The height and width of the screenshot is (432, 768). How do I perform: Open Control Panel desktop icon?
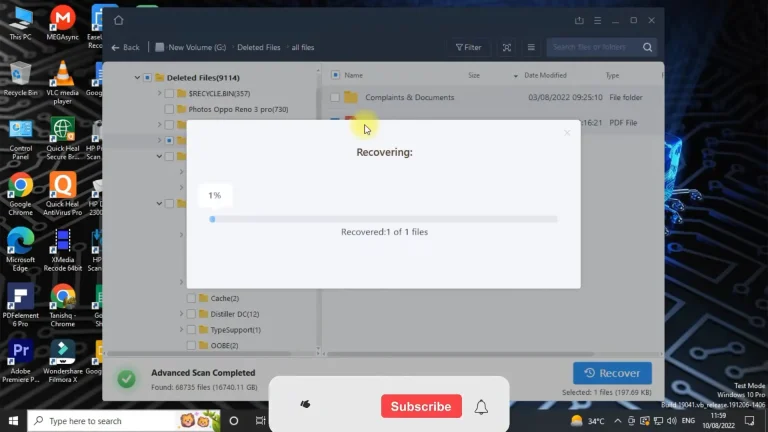[21, 140]
